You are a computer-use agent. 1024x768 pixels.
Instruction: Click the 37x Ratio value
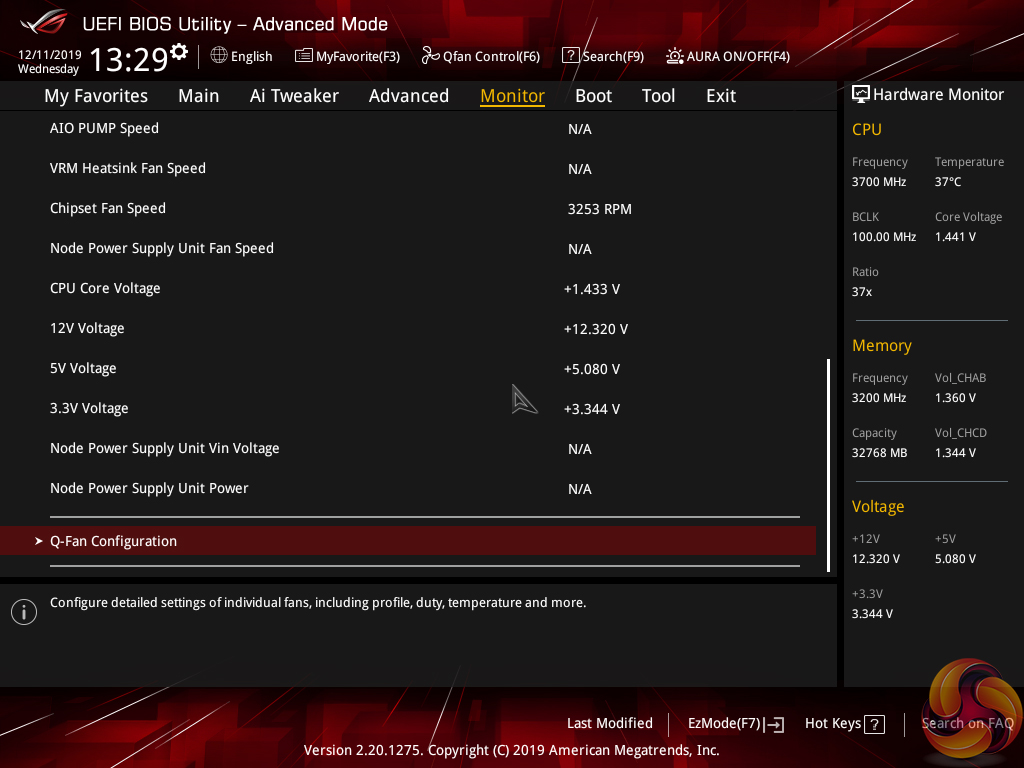coord(861,292)
